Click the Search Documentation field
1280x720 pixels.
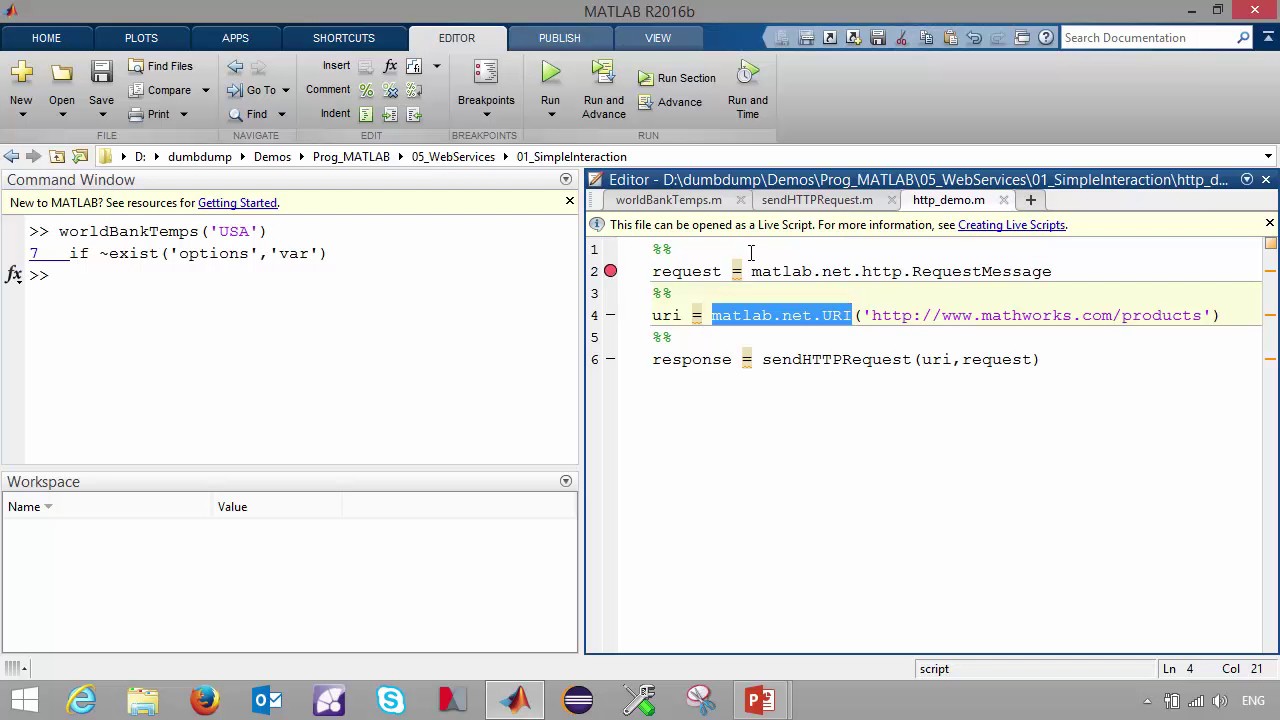(1148, 38)
